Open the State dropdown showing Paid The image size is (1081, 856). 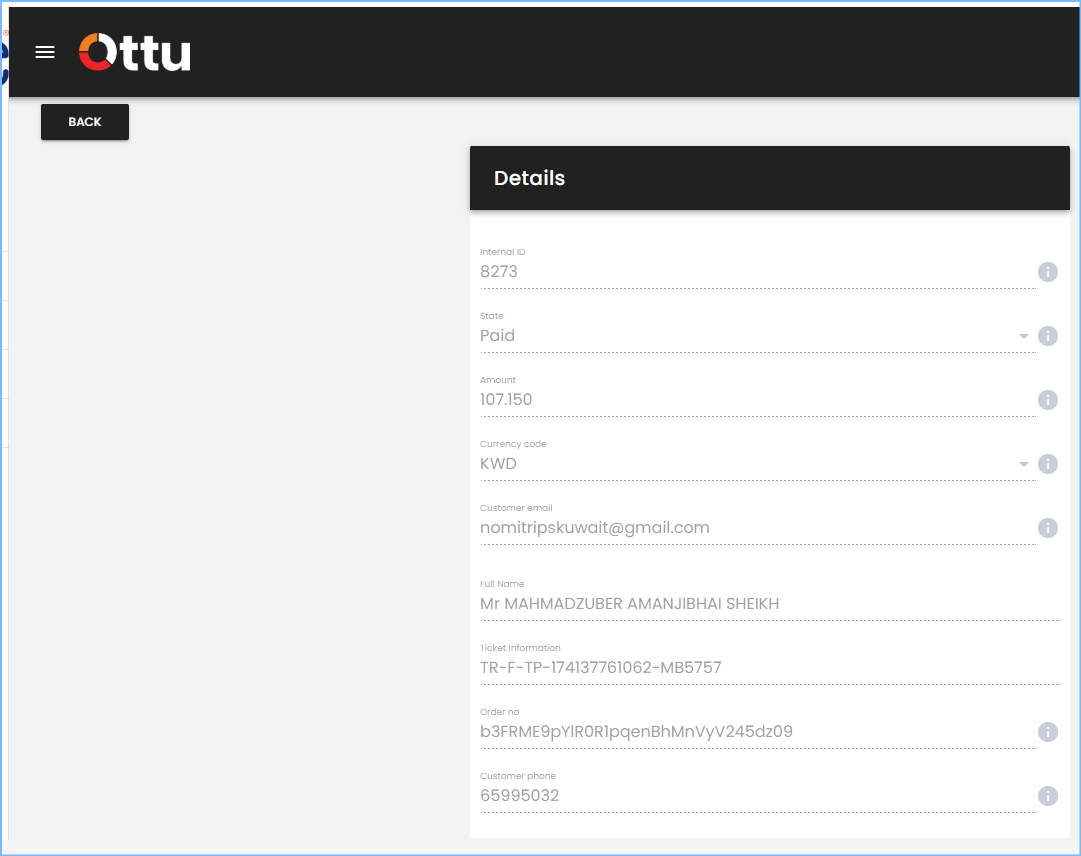[758, 336]
